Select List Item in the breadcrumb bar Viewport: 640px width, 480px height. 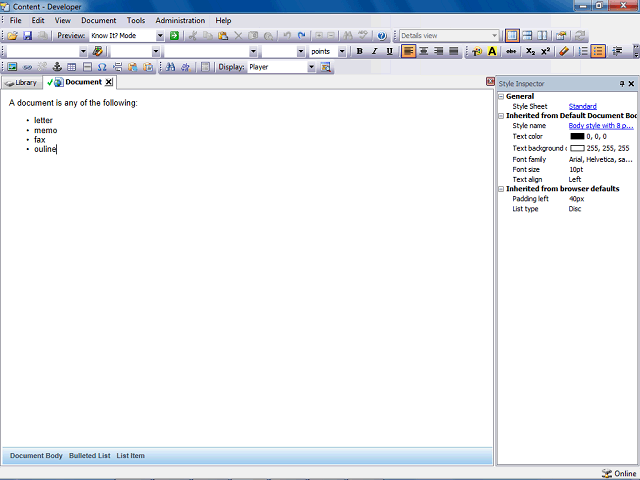pyautogui.click(x=131, y=456)
